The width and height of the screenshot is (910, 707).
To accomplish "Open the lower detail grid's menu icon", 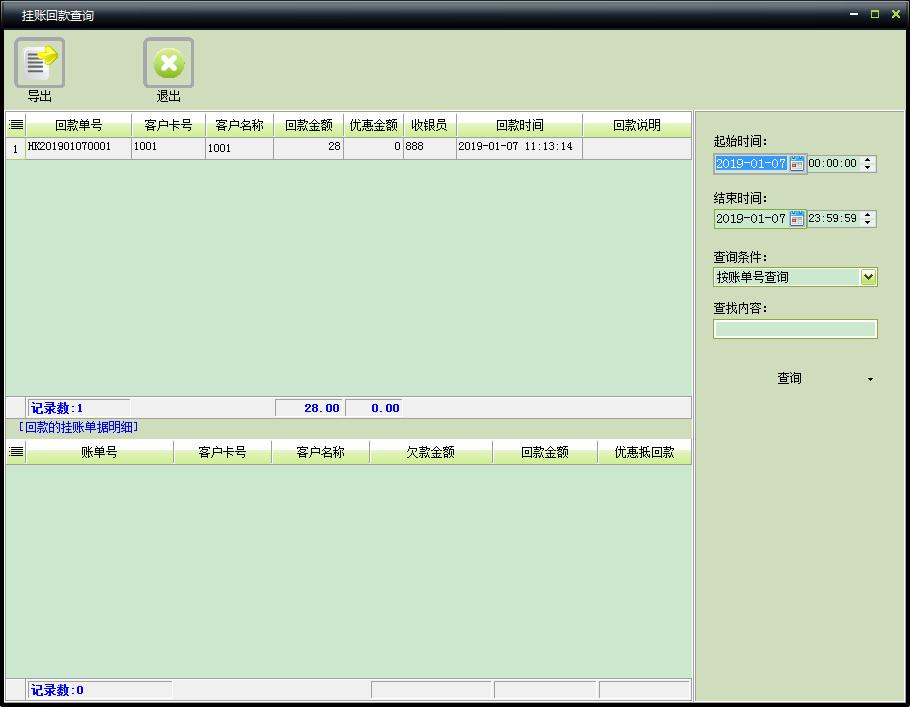I will click(16, 452).
